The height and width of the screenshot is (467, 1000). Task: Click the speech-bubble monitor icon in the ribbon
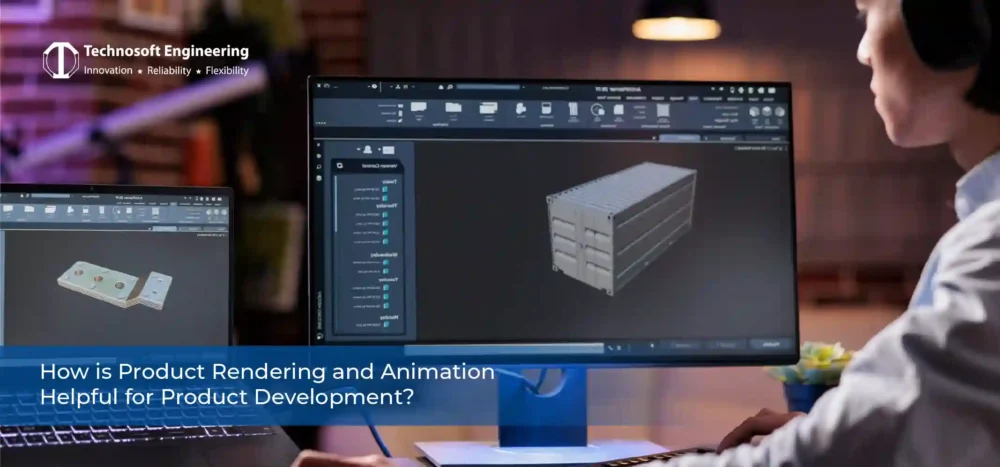point(418,107)
